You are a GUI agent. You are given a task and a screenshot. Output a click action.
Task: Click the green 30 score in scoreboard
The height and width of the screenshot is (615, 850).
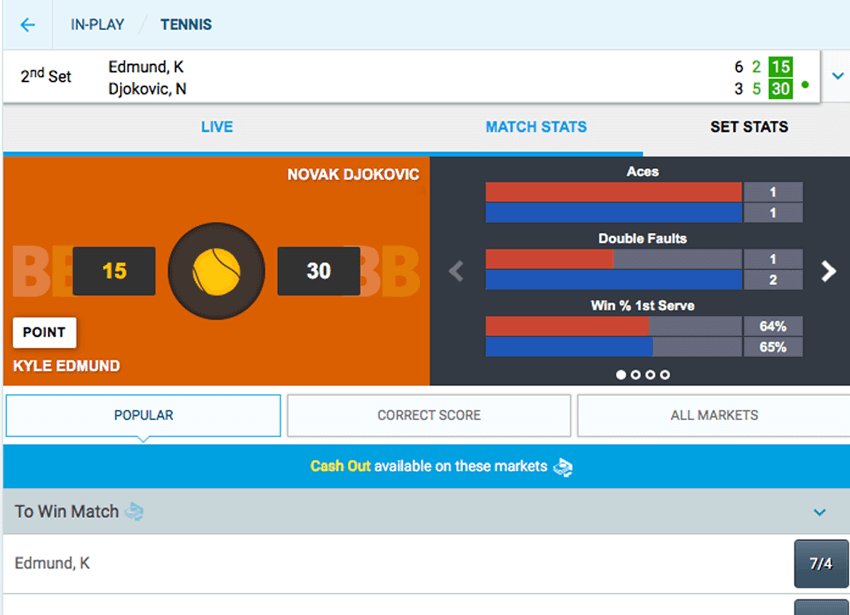click(781, 88)
